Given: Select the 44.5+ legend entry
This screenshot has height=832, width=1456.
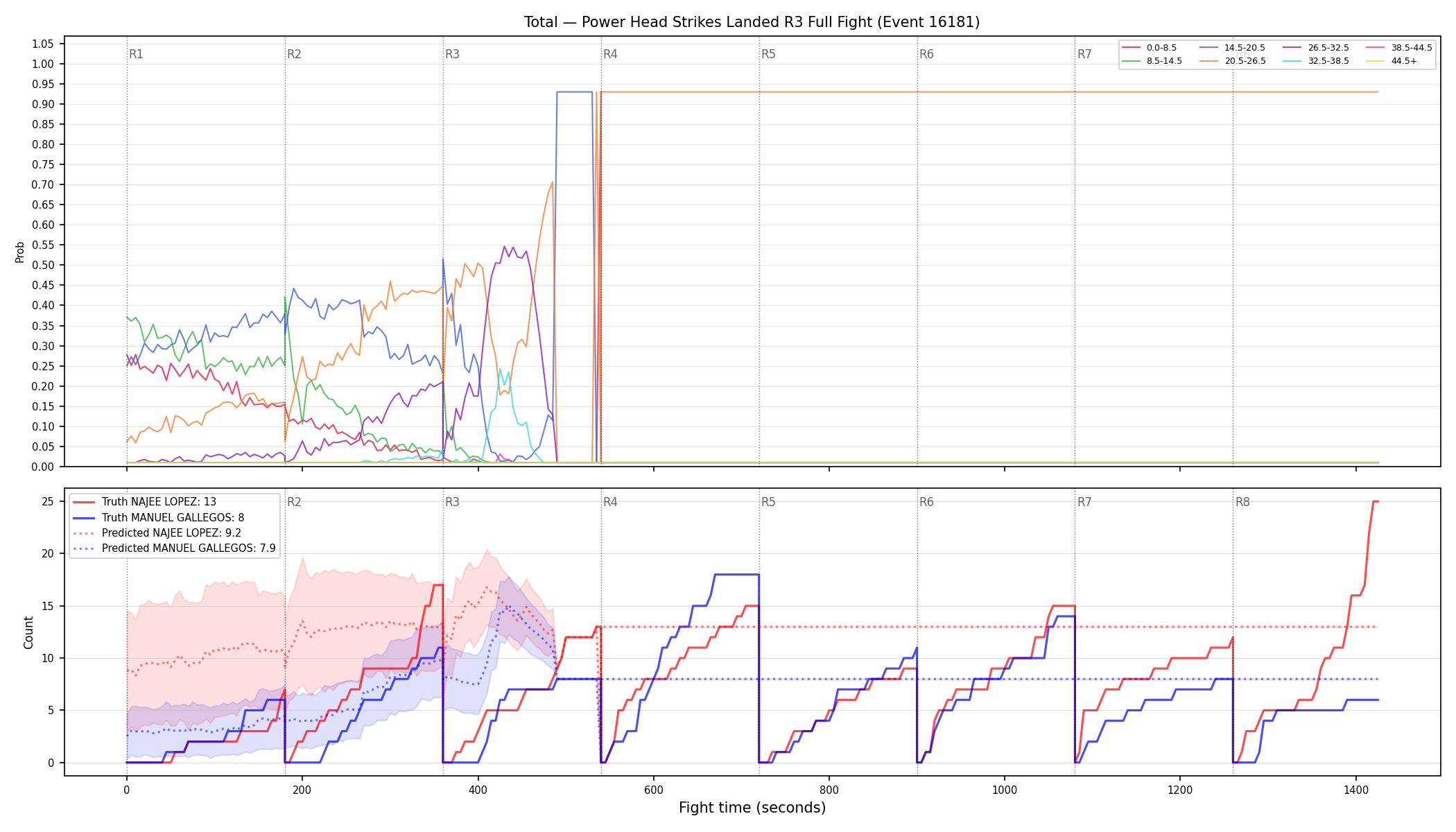Looking at the screenshot, I should [x=1392, y=61].
